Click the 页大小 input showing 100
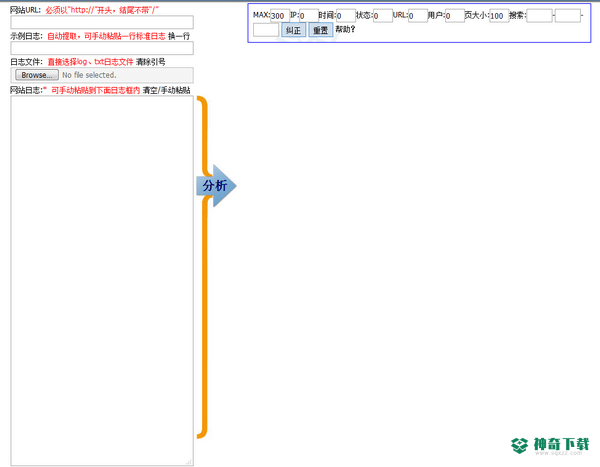 [499, 16]
